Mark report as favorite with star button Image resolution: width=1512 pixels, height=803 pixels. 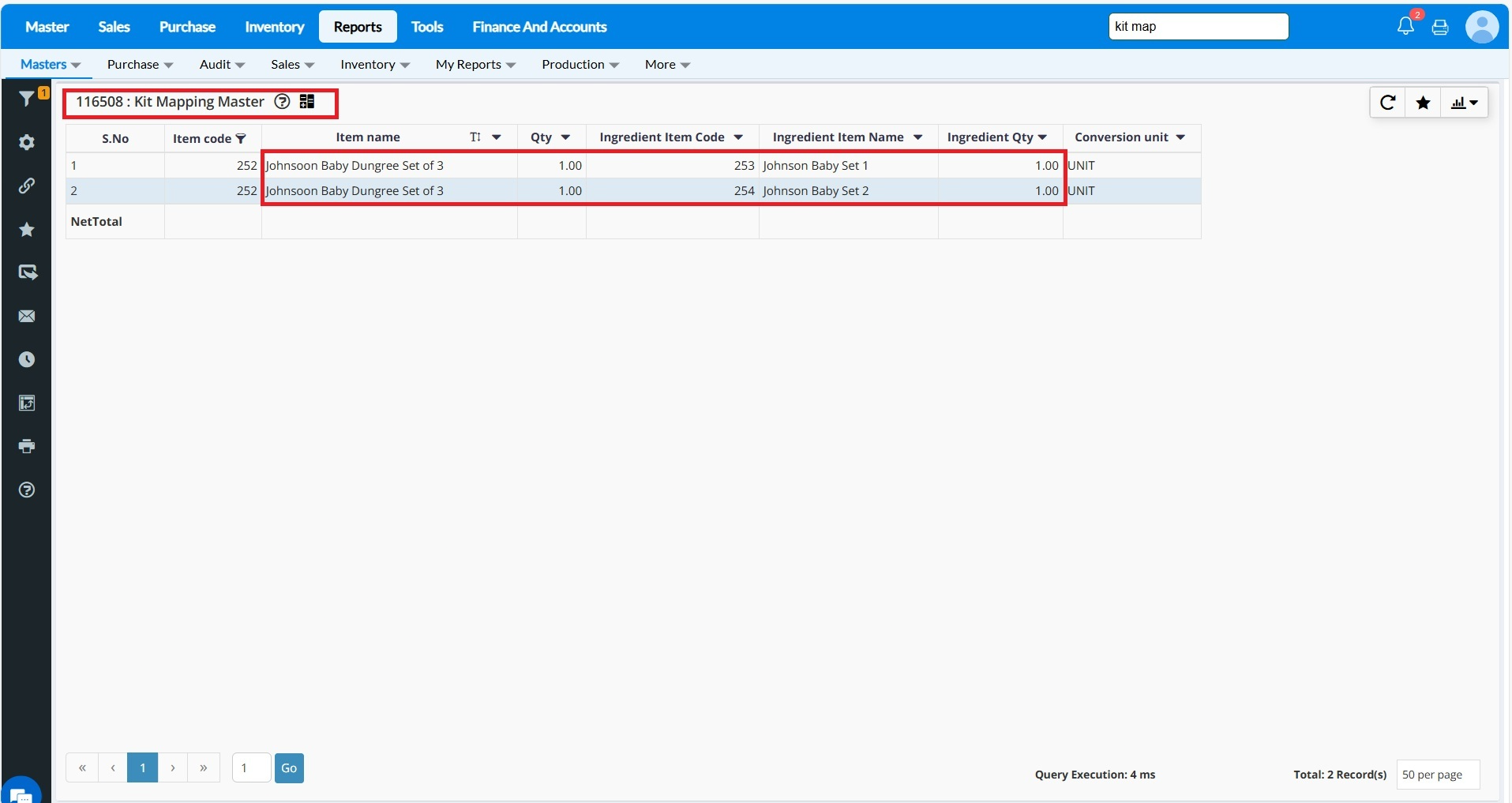pos(1423,102)
